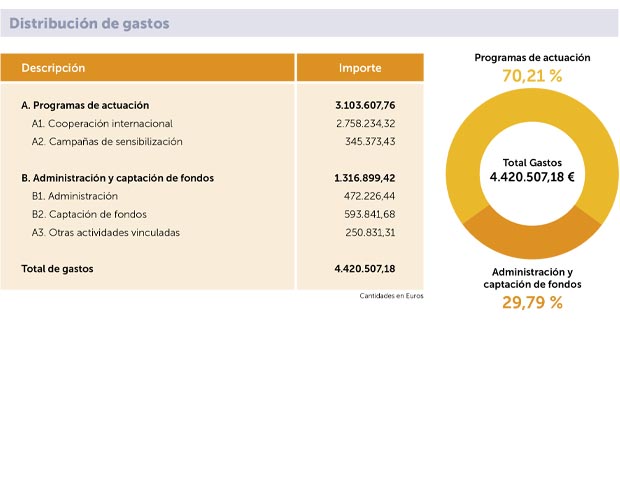This screenshot has width=620, height=504.
Task: Select the 29,79 % percentage label
Action: point(532,303)
